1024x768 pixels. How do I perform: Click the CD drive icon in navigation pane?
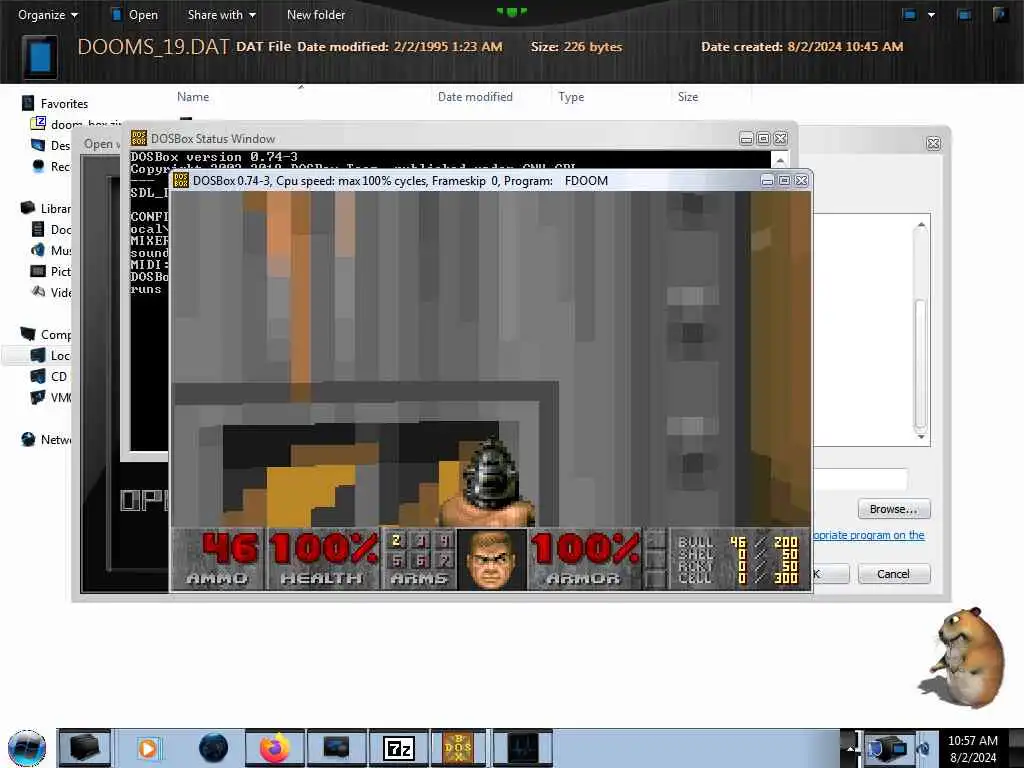[38, 376]
